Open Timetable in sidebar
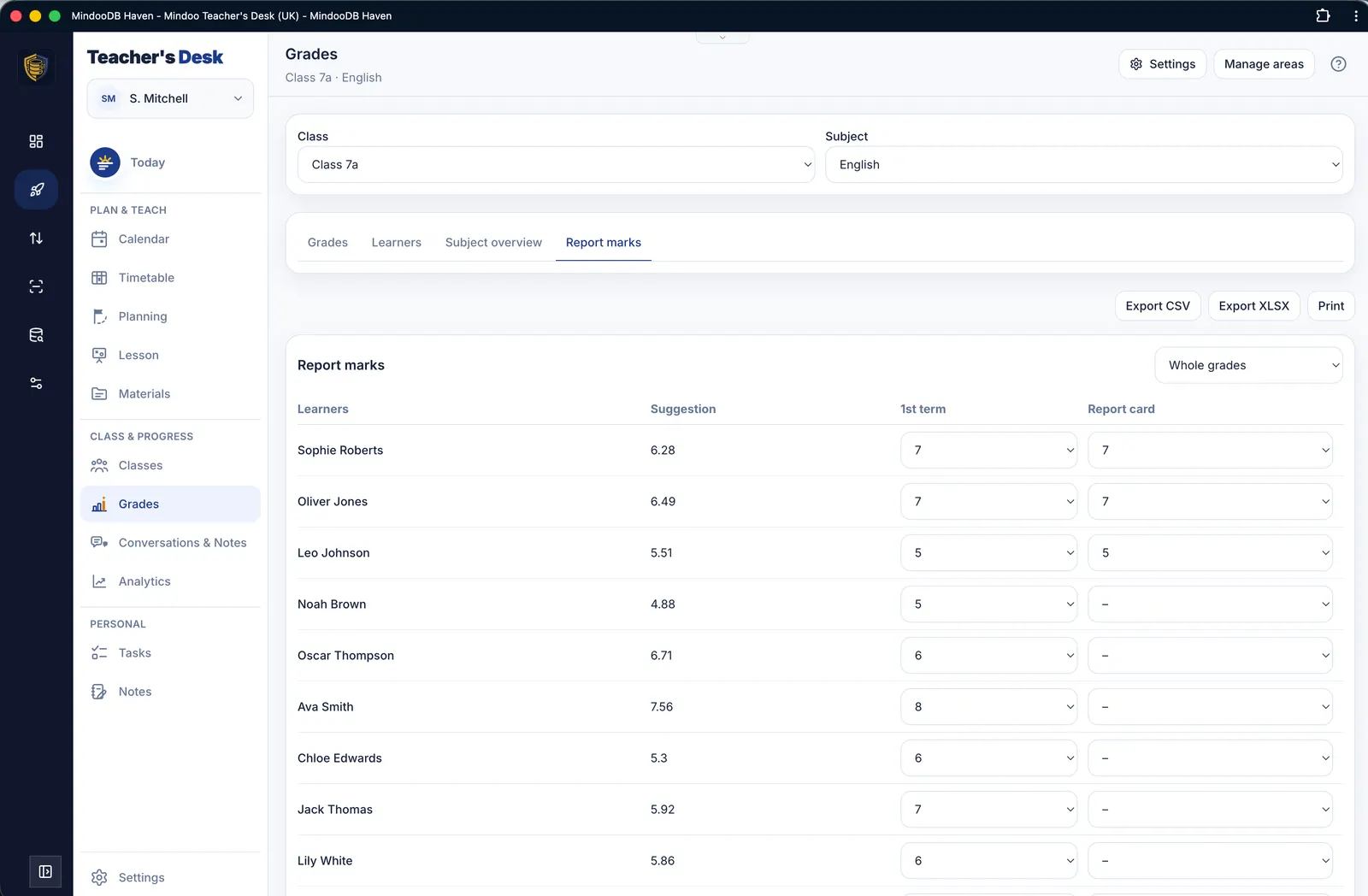The width and height of the screenshot is (1368, 896). pyautogui.click(x=170, y=278)
